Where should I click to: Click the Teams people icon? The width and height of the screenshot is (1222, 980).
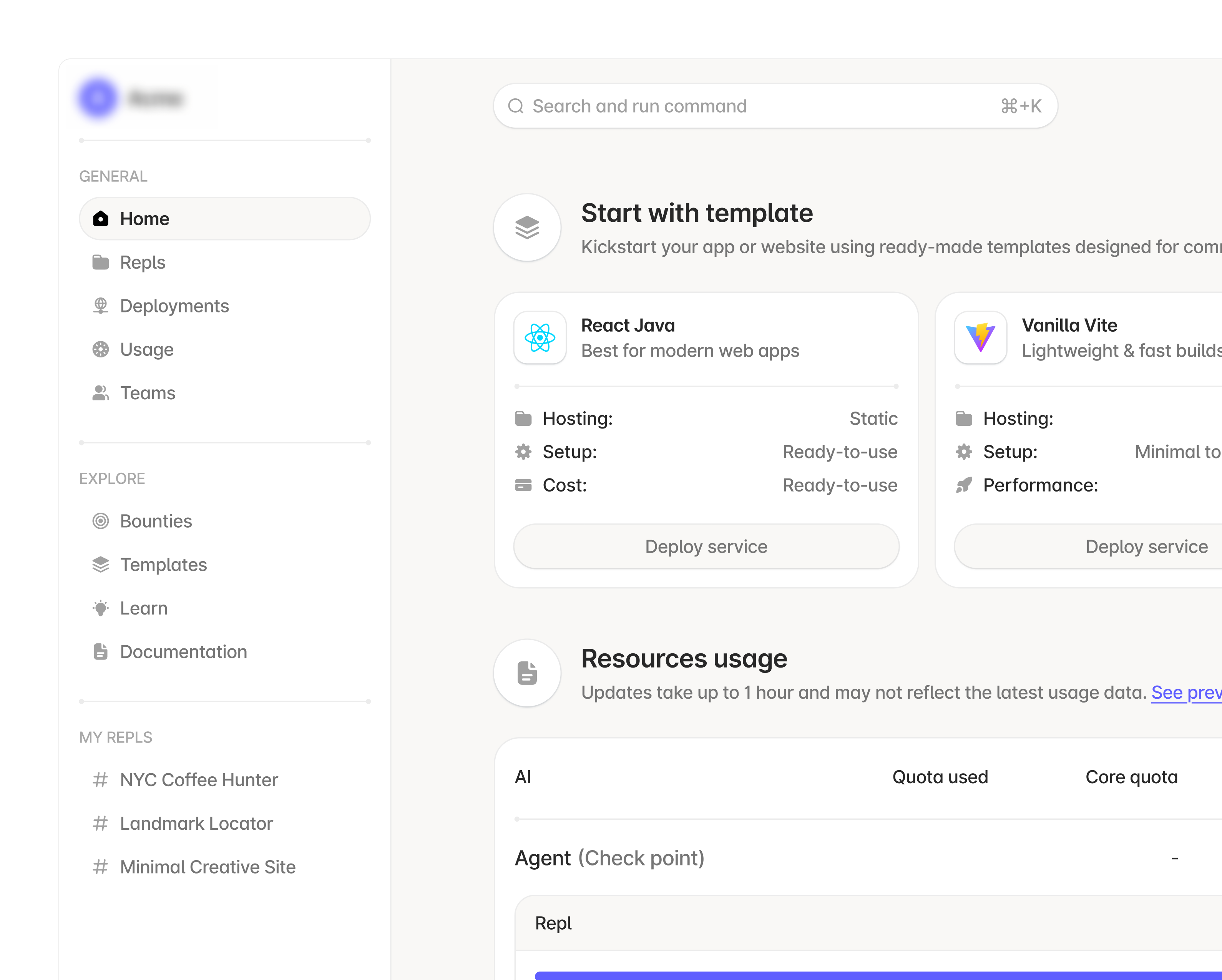[100, 394]
